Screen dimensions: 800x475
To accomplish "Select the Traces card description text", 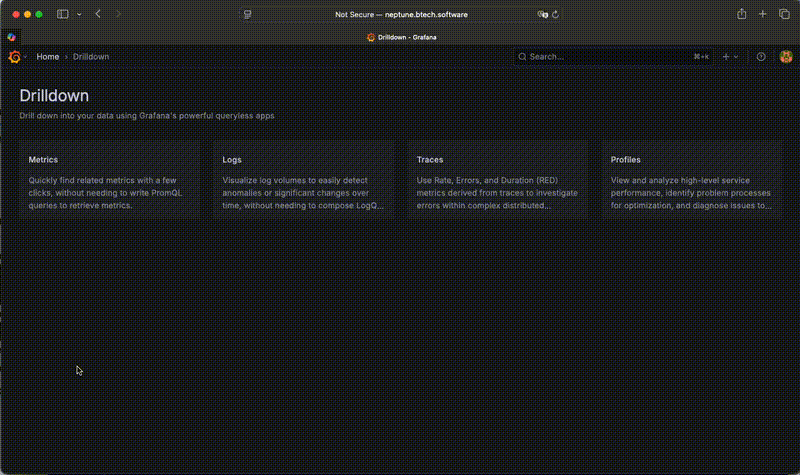I will 497,193.
